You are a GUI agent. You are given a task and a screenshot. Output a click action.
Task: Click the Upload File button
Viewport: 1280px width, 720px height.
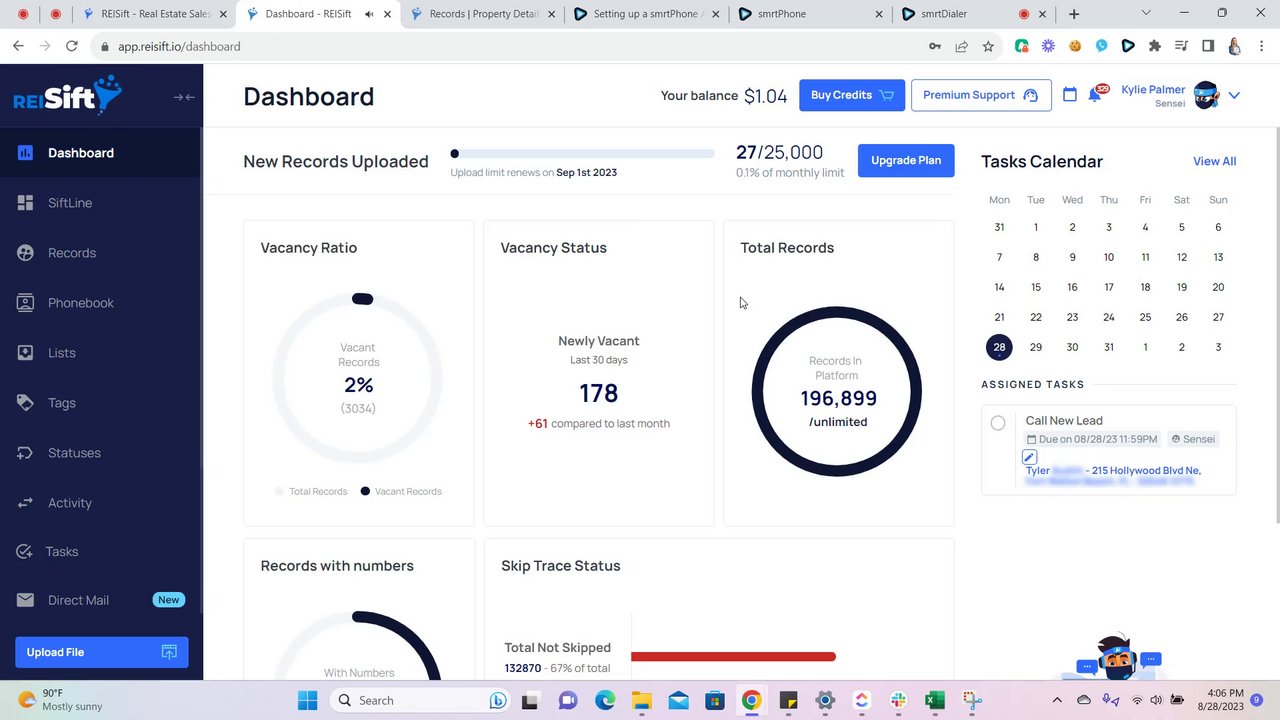click(101, 652)
